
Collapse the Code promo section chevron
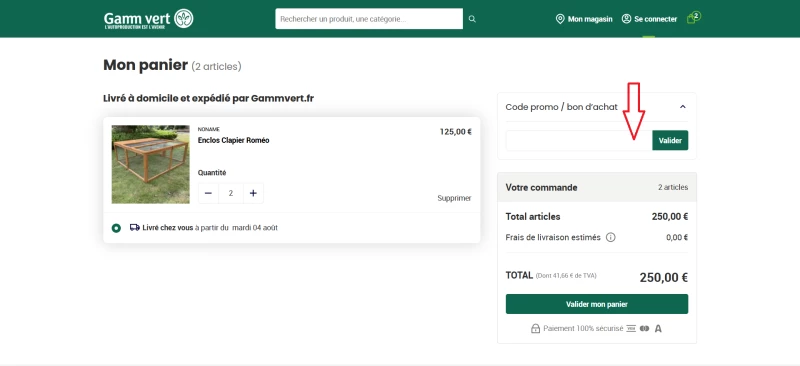683,107
